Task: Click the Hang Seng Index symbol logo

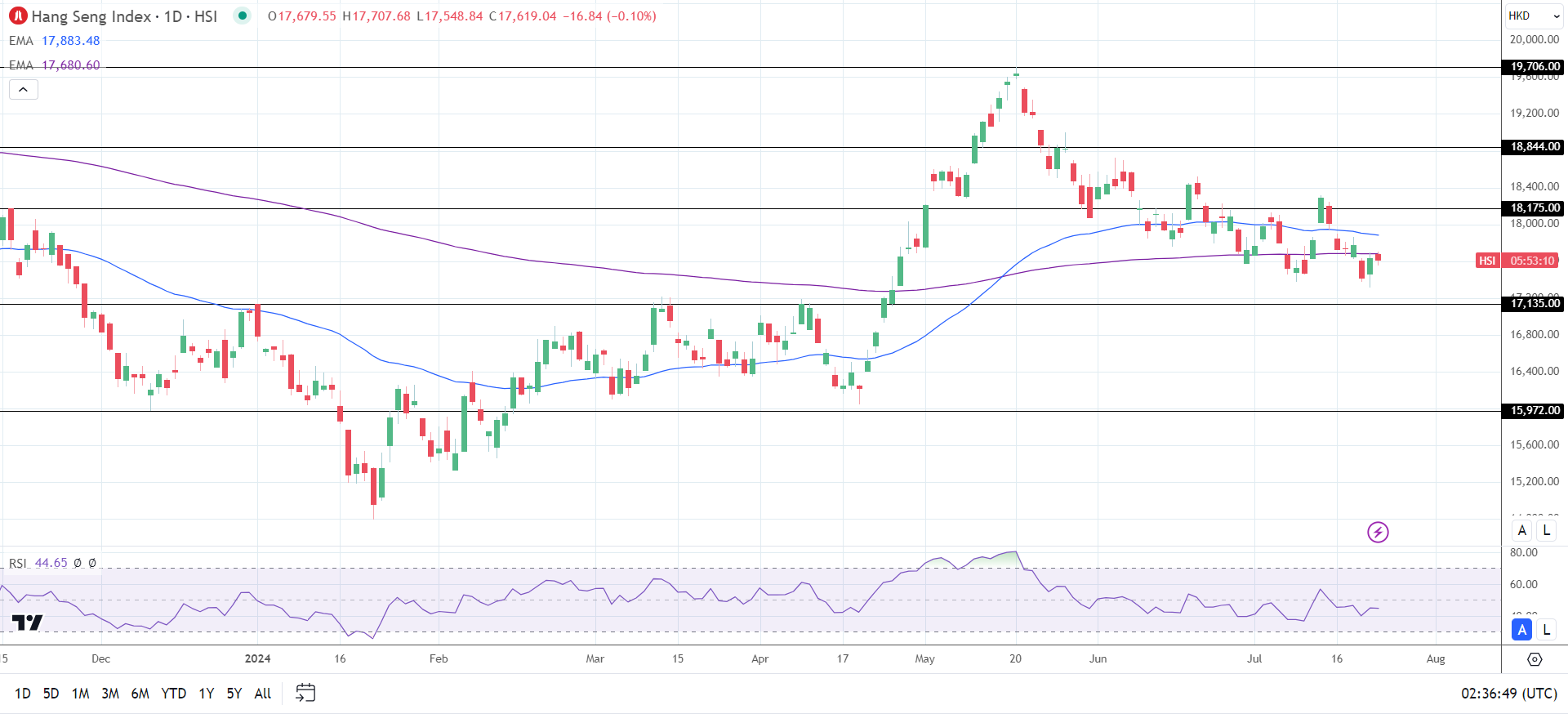Action: 18,16
